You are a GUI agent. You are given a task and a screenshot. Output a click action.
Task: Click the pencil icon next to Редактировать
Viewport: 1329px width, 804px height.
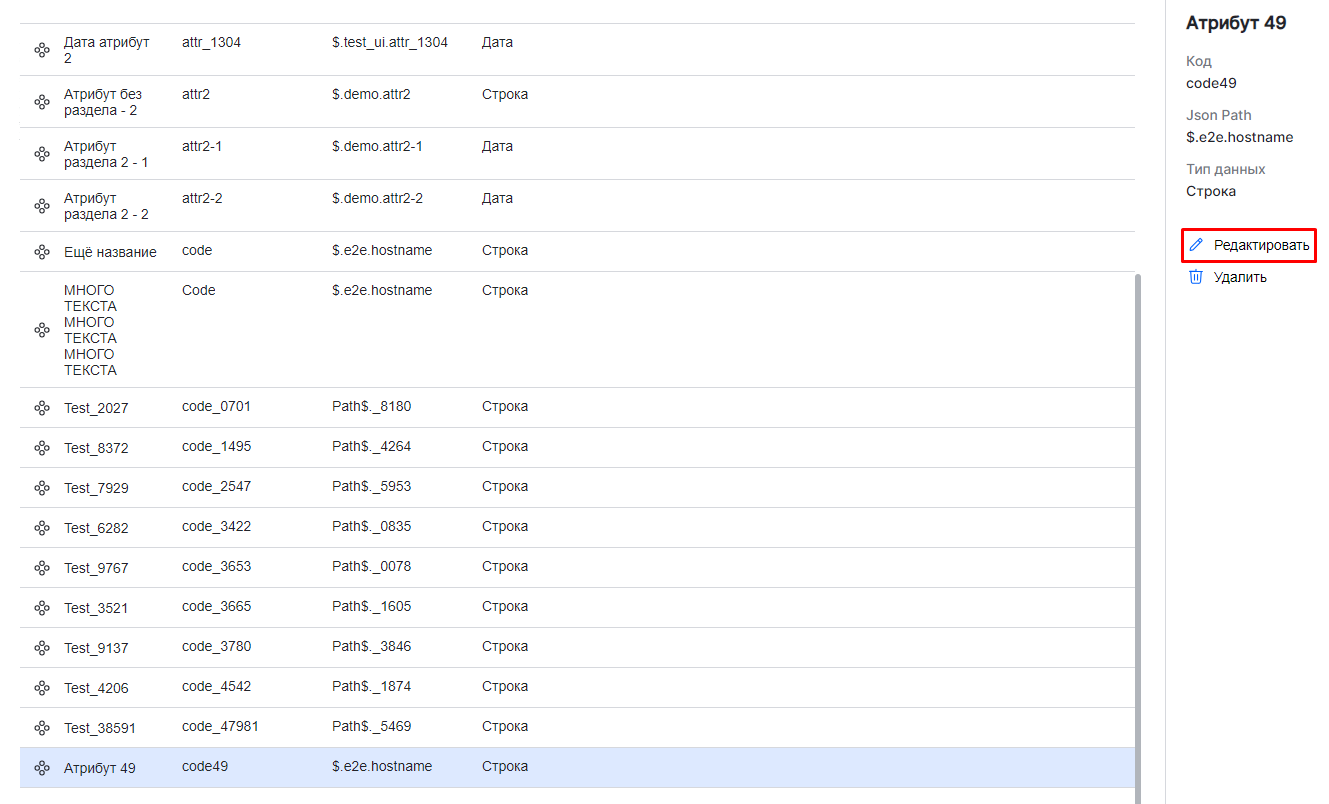[x=1196, y=245]
